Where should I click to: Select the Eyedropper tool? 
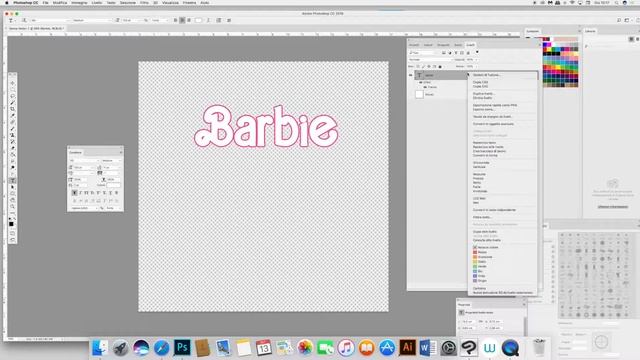pyautogui.click(x=13, y=116)
